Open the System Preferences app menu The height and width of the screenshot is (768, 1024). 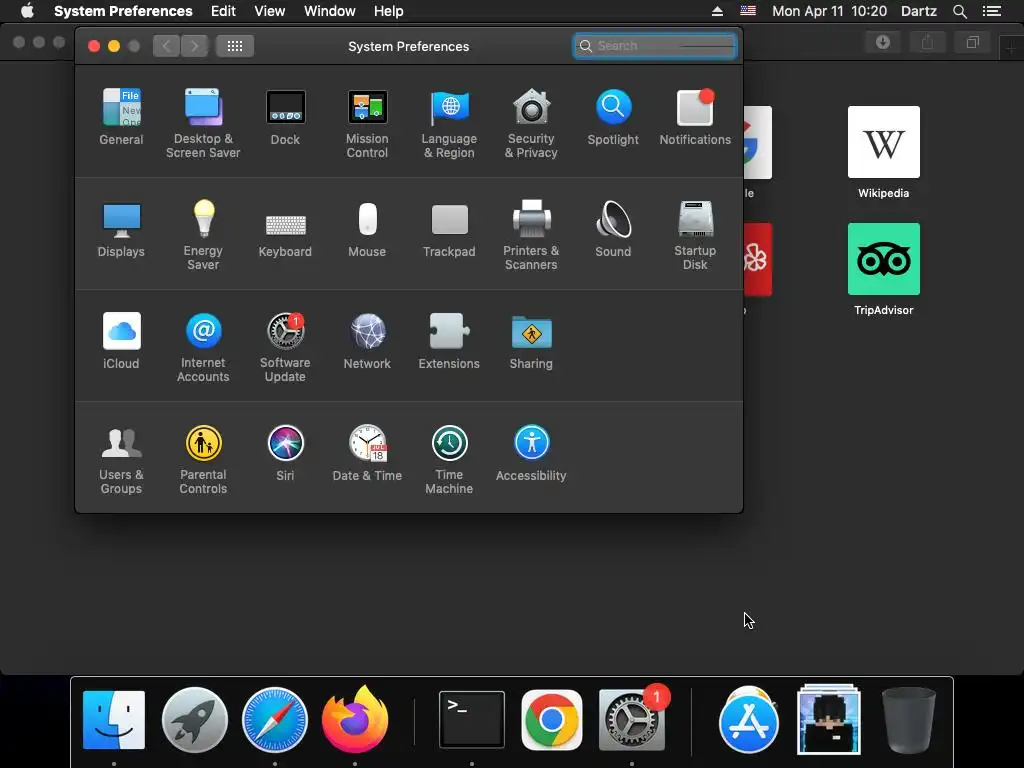click(123, 11)
